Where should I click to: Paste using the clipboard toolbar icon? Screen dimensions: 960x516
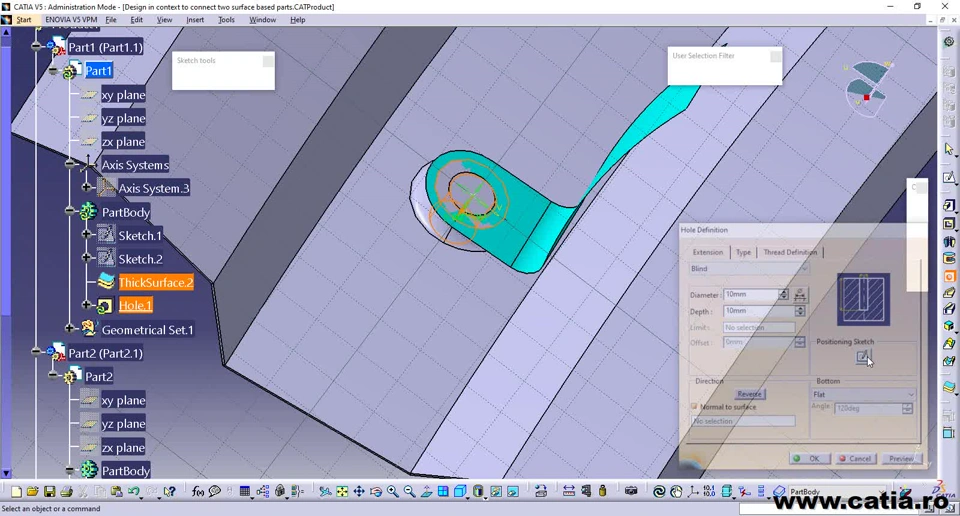pyautogui.click(x=116, y=492)
